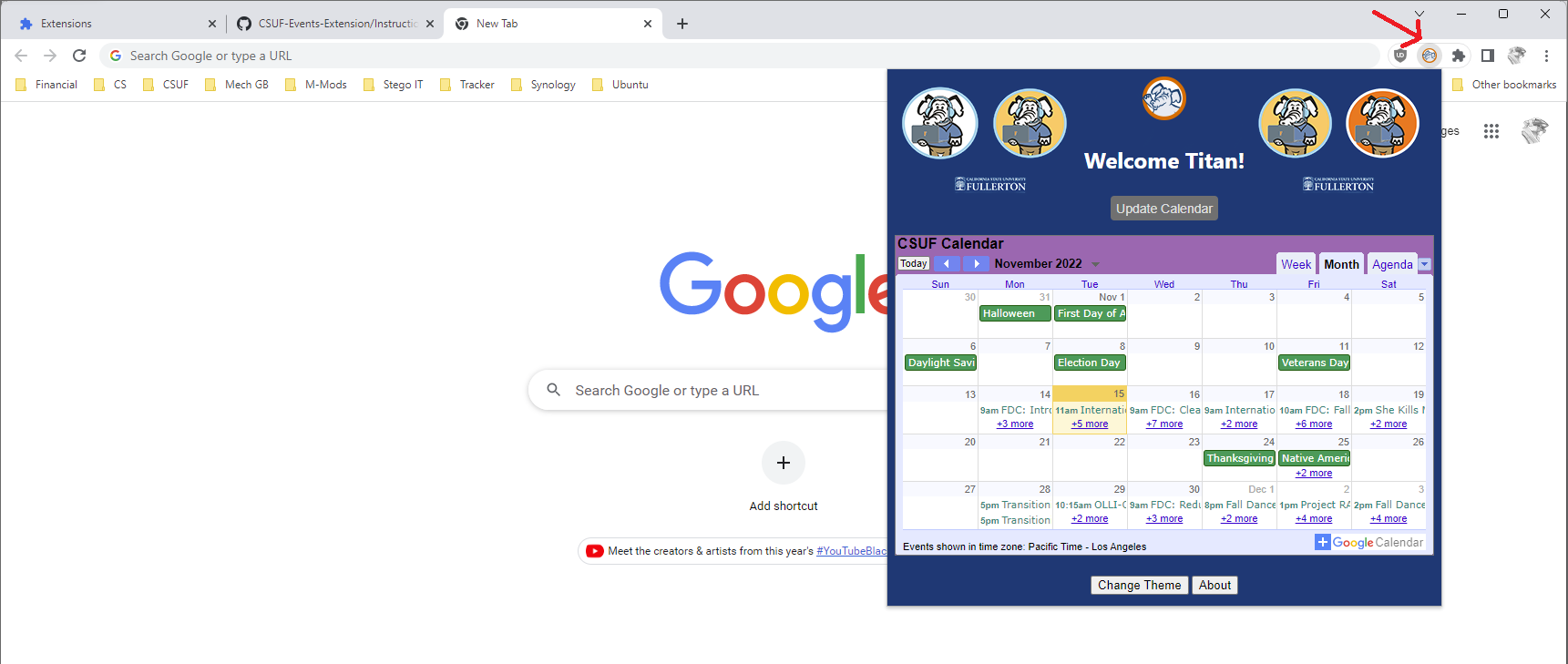Click the Change Theme button
The height and width of the screenshot is (664, 1568).
pos(1140,586)
